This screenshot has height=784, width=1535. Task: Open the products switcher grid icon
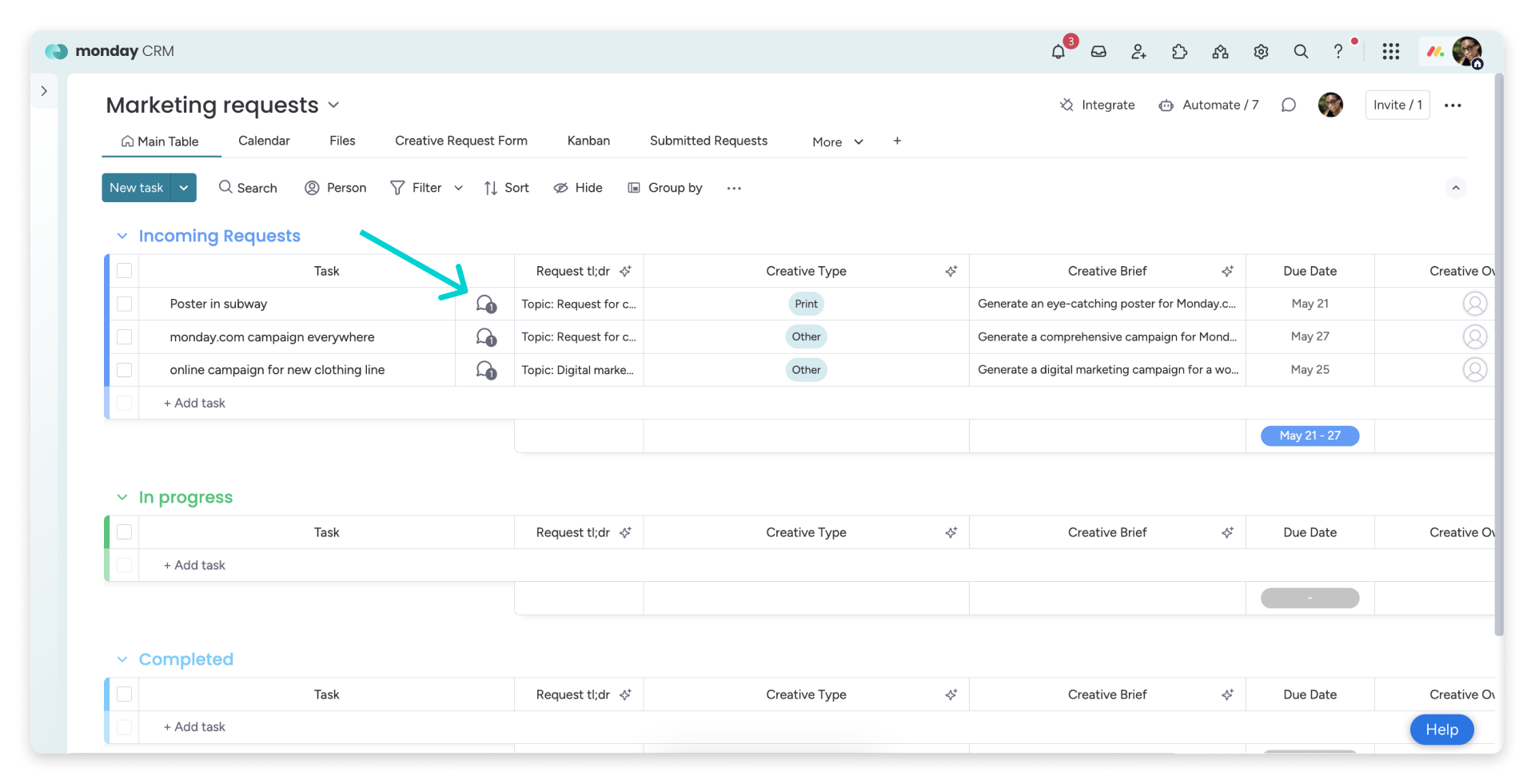tap(1391, 52)
